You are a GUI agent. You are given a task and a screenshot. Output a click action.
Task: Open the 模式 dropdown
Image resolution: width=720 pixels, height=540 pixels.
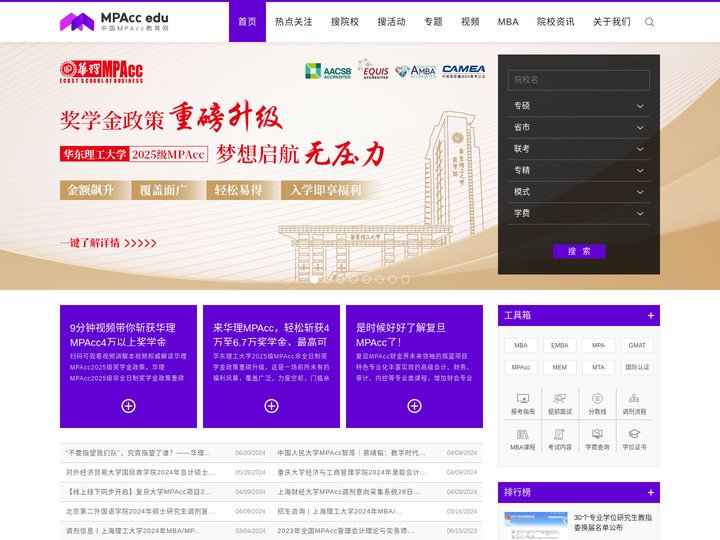coord(579,192)
